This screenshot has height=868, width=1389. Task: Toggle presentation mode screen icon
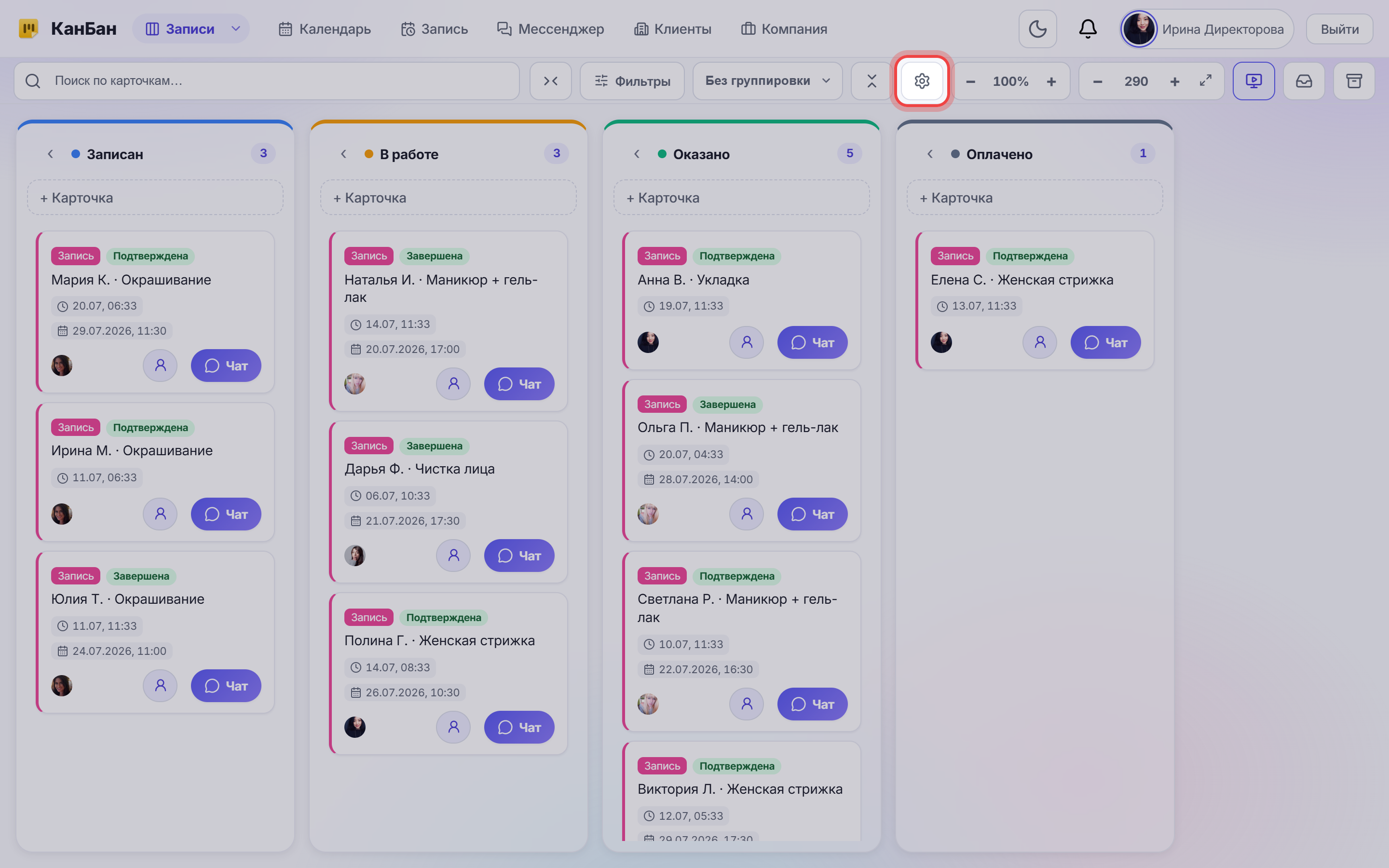tap(1253, 81)
